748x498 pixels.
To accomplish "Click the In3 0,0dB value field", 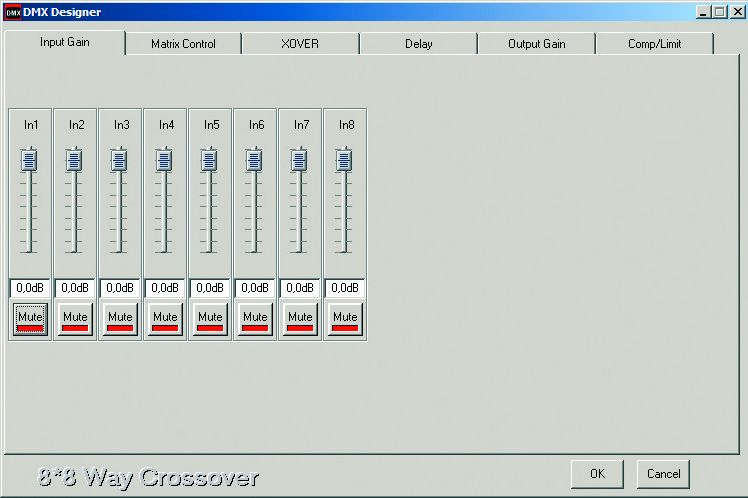I will [120, 288].
